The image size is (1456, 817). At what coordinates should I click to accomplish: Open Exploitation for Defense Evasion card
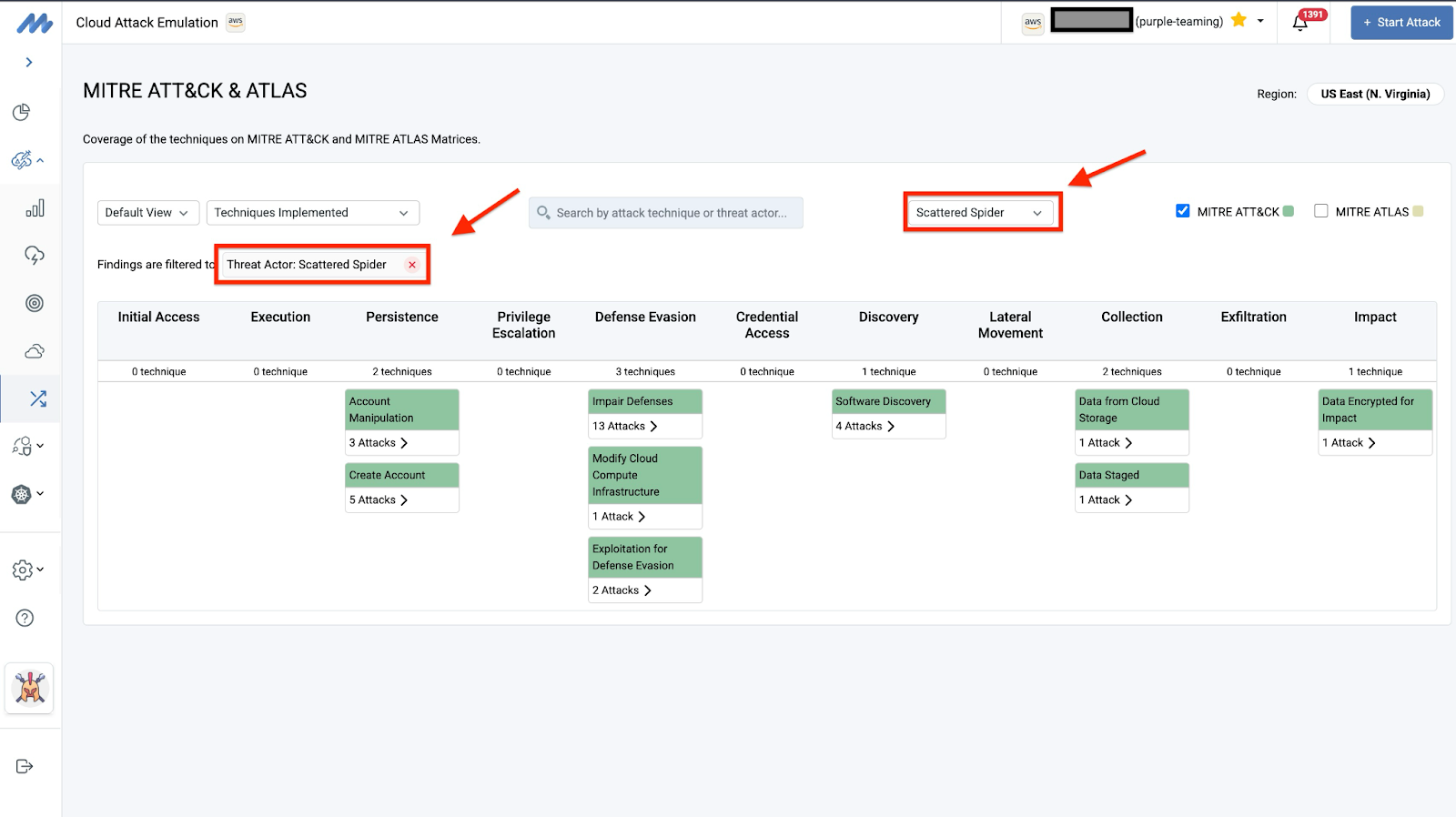pyautogui.click(x=645, y=557)
